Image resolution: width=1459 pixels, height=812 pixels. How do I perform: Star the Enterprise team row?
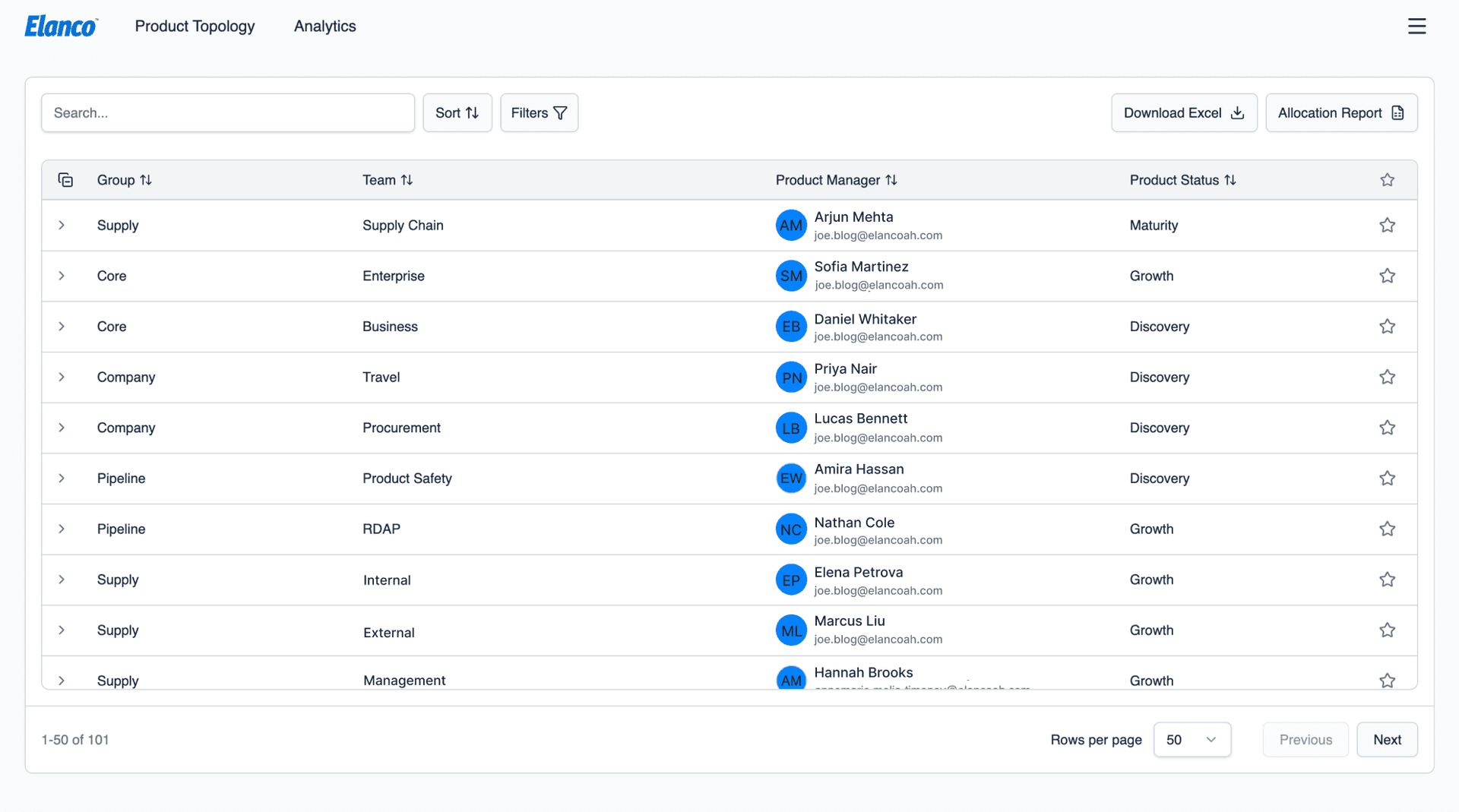point(1387,276)
